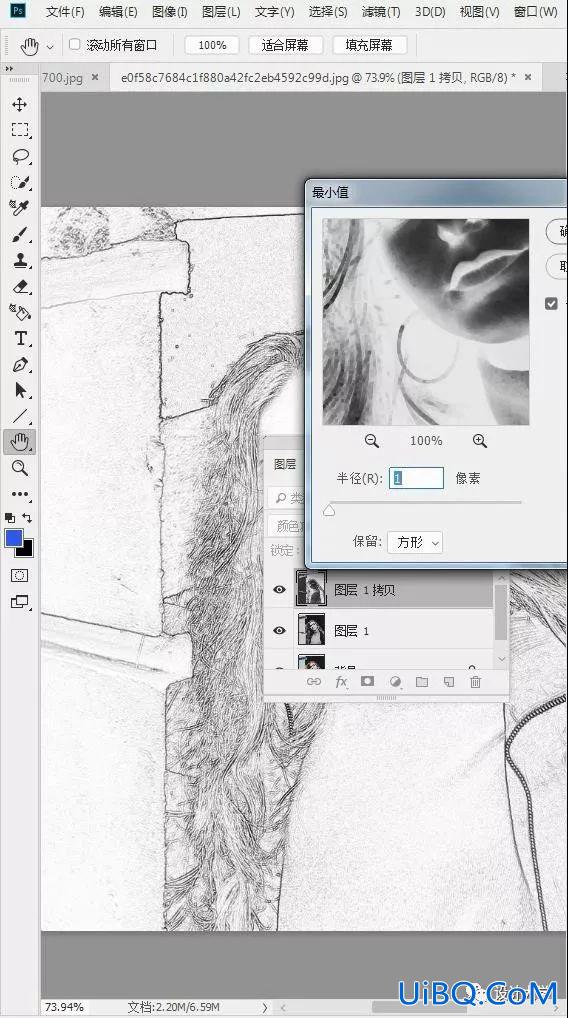Select the Lasso tool
Viewport: 568px width, 1018px height.
pos(20,156)
